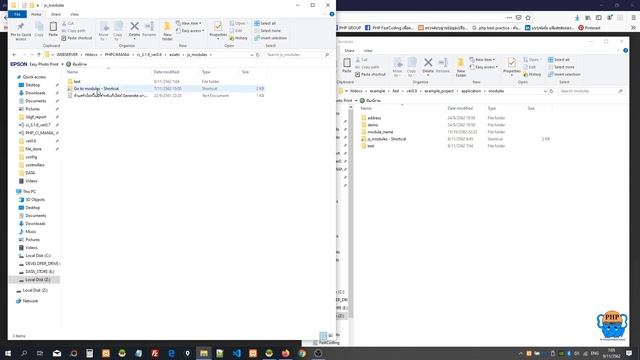
Task: Open controllers folder in Quick access
Action: (35, 165)
